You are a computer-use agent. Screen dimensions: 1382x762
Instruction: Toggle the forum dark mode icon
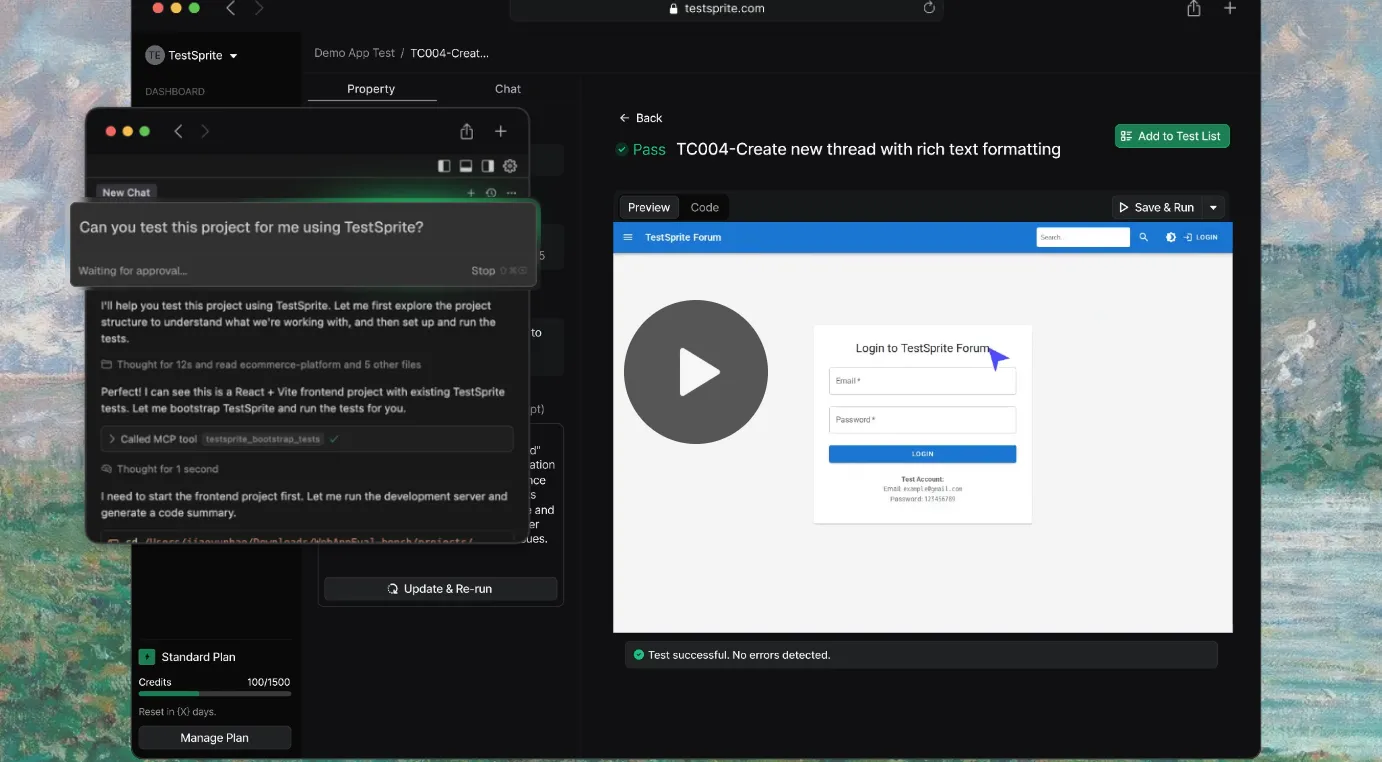(x=1171, y=237)
